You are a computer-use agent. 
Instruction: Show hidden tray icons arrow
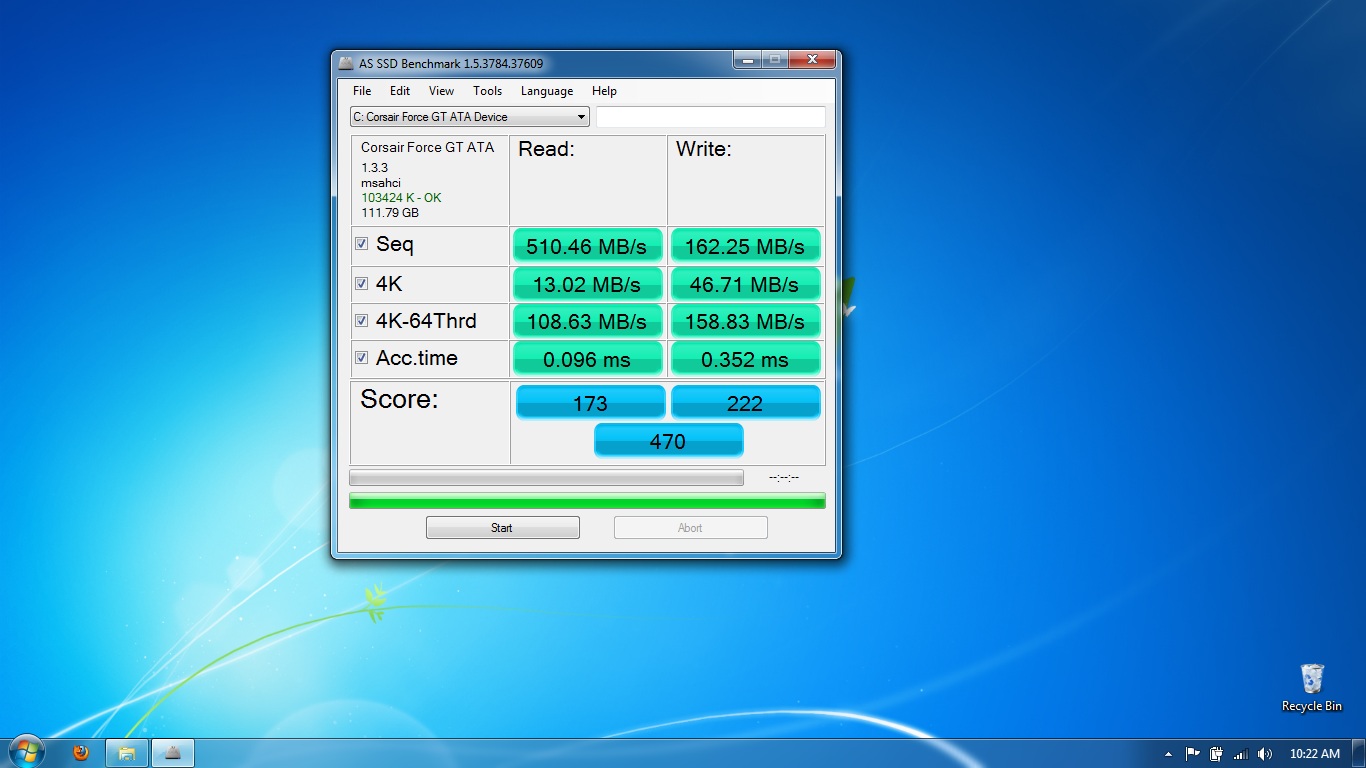[1168, 754]
